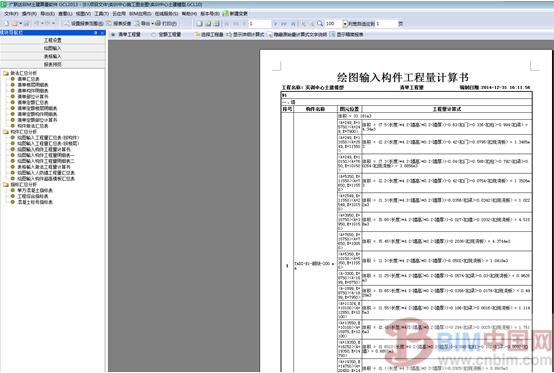The height and width of the screenshot is (373, 554).
Task: Open the 在线服务 online service menu
Action: [166, 14]
